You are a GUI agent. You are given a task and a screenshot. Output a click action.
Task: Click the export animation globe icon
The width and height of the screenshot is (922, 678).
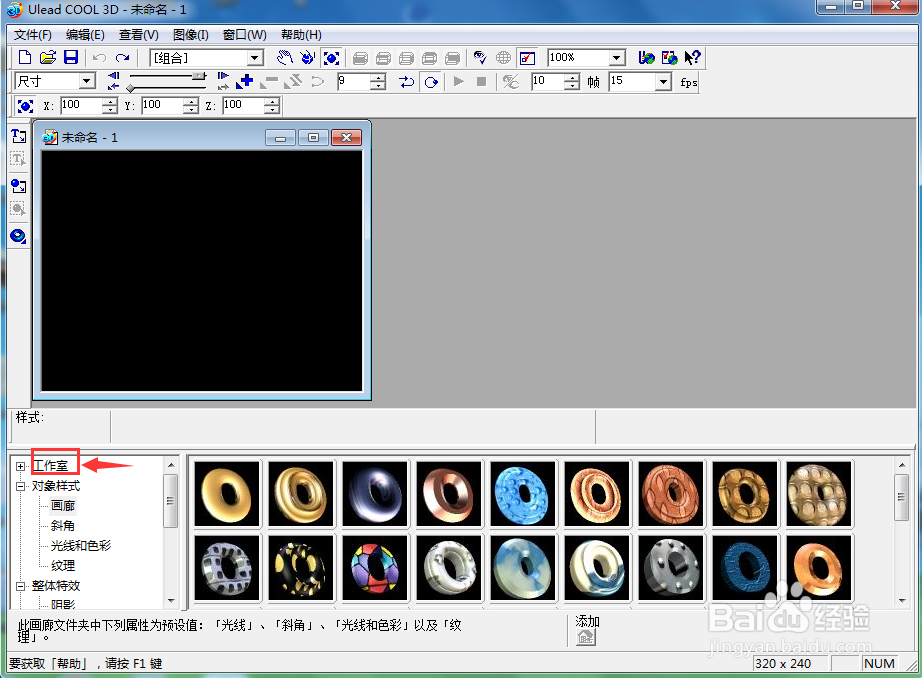tap(669, 58)
